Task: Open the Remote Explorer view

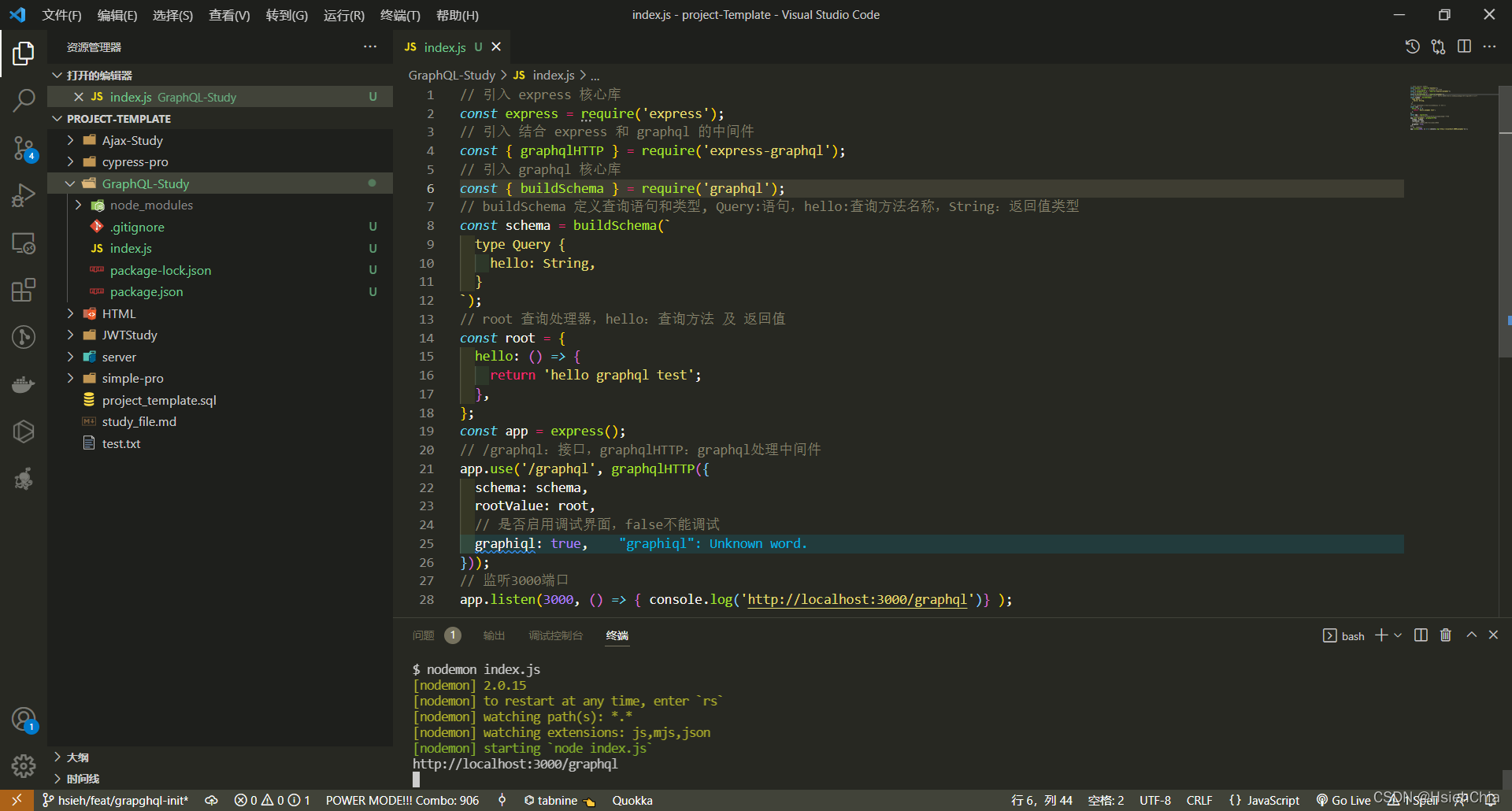Action: [24, 243]
